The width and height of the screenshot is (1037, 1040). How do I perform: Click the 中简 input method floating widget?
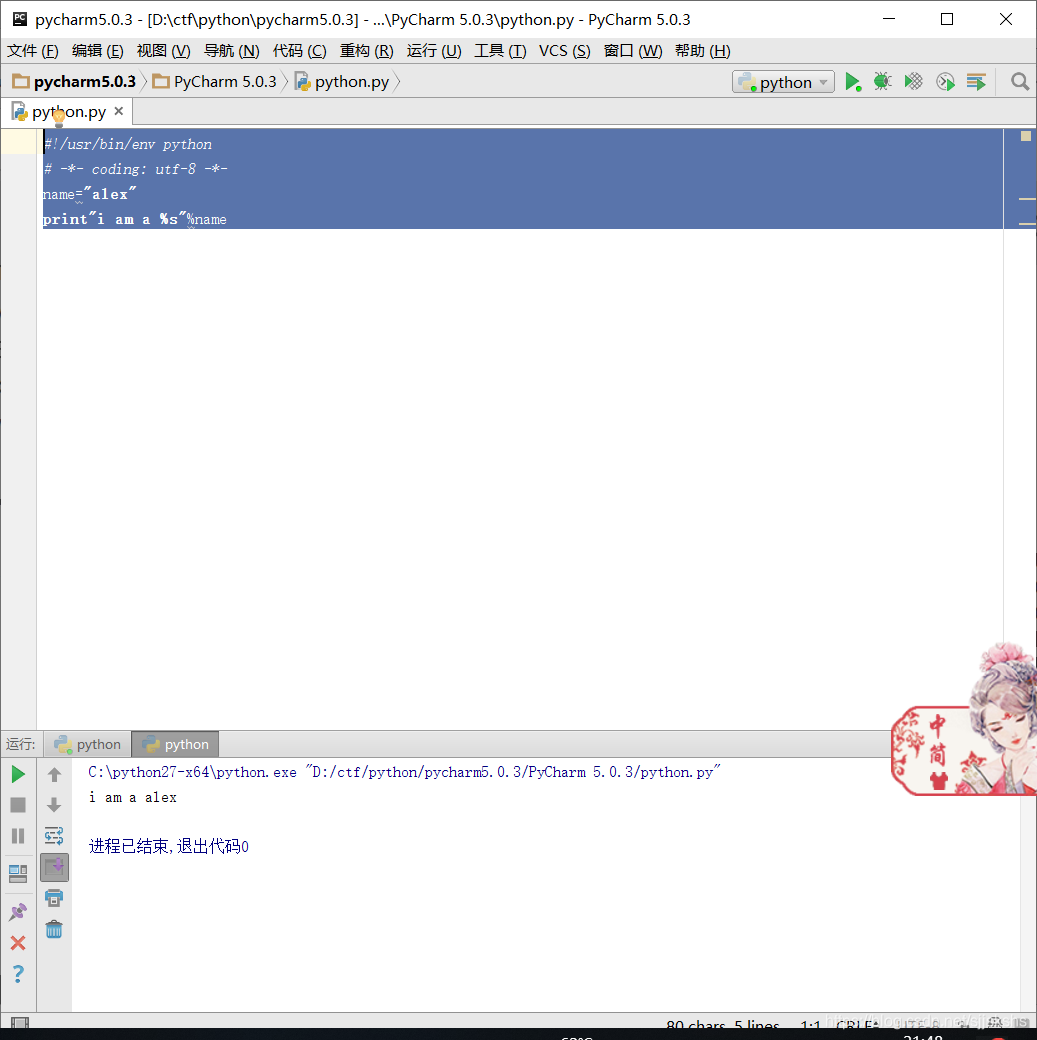point(963,720)
